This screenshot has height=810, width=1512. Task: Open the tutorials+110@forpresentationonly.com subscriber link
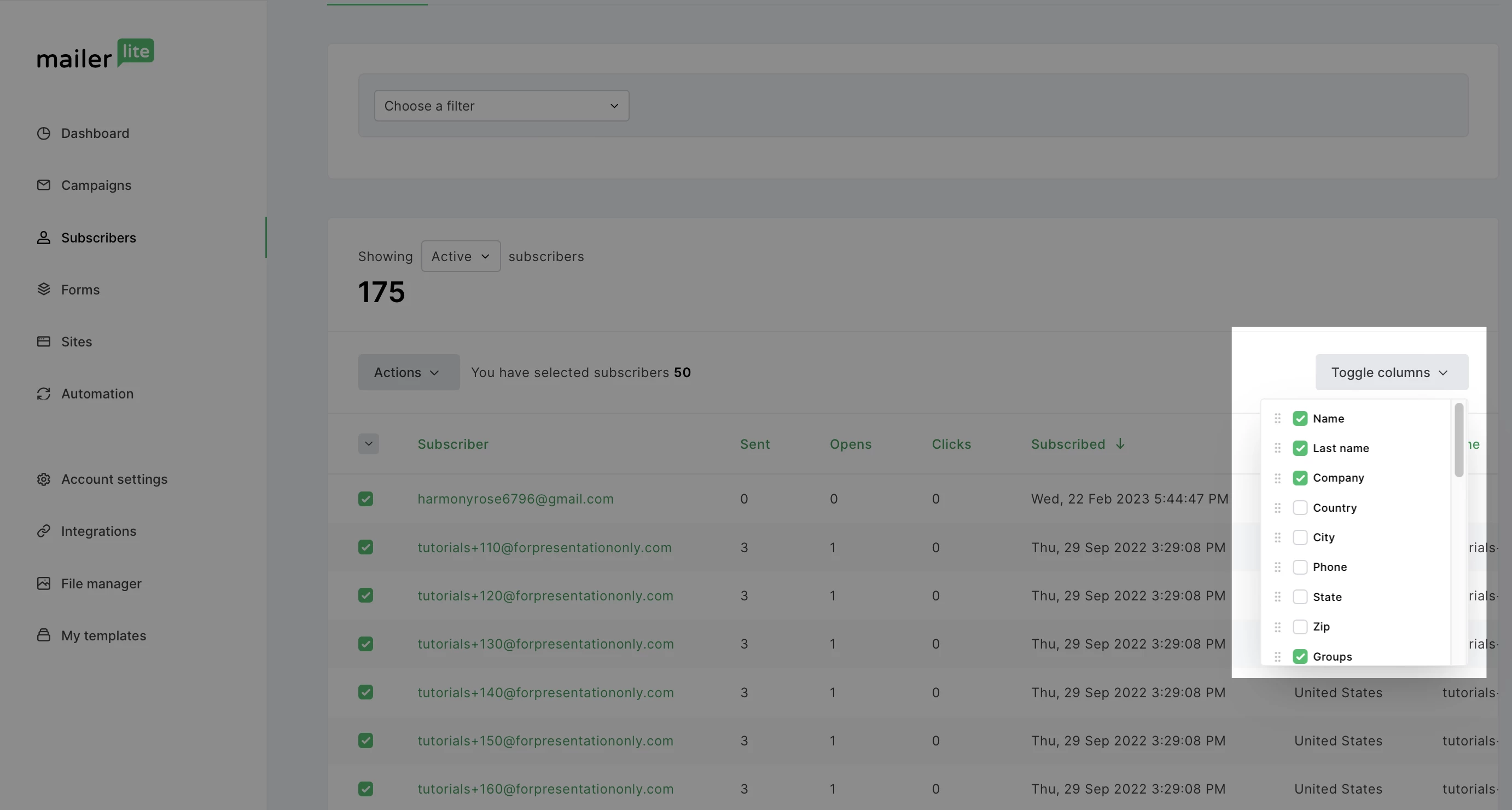coord(544,547)
